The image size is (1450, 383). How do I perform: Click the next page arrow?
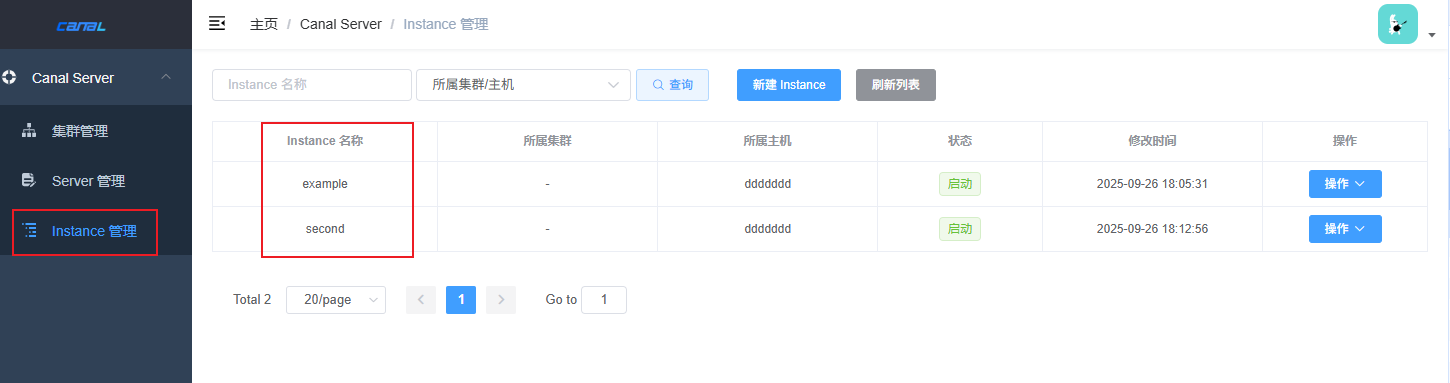coord(501,300)
